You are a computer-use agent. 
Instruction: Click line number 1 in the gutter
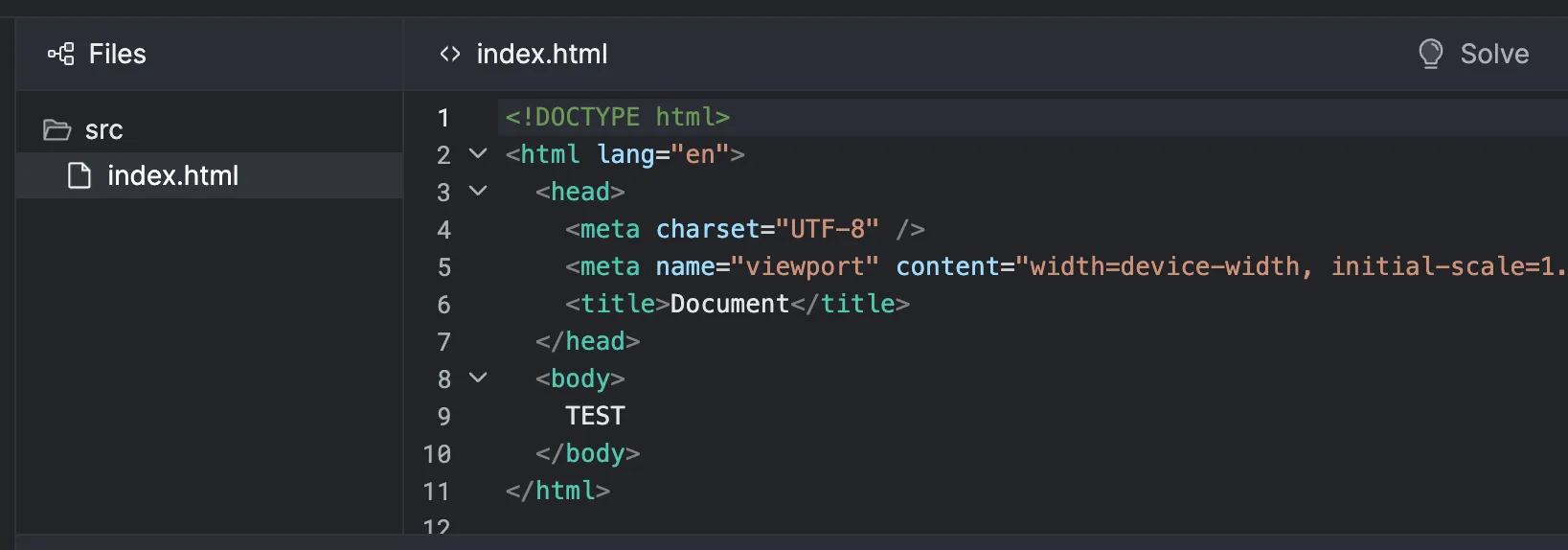point(443,117)
